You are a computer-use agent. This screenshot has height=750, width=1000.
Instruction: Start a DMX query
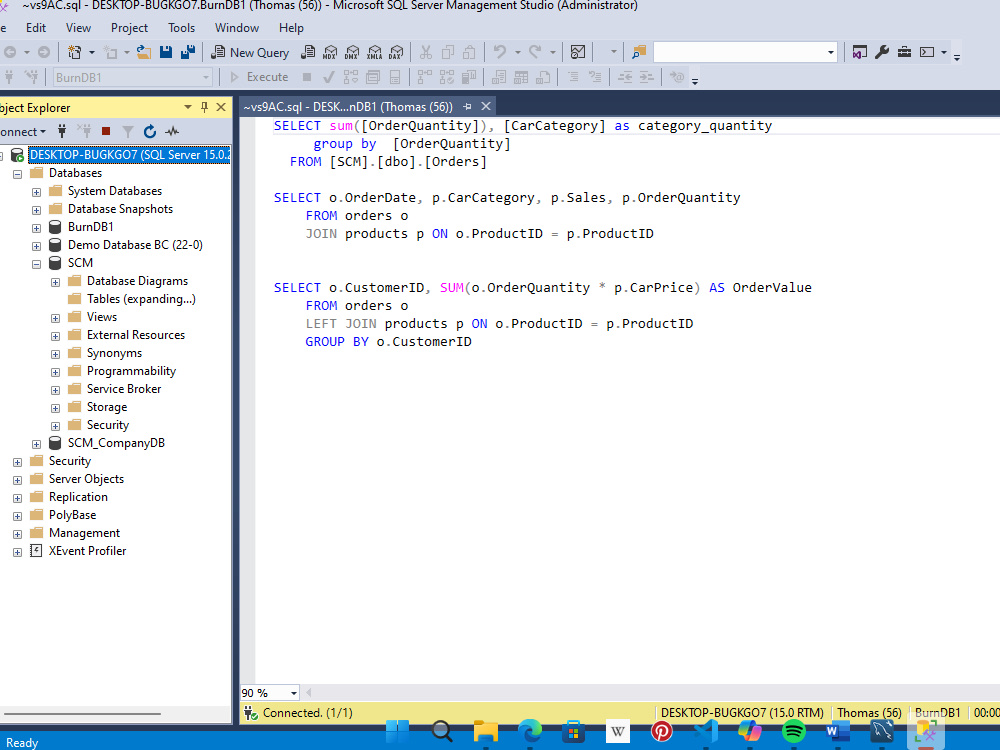coord(352,52)
